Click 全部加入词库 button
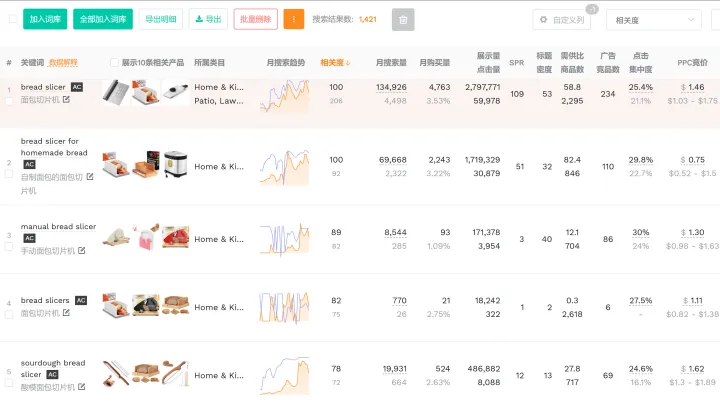 pyautogui.click(x=103, y=19)
